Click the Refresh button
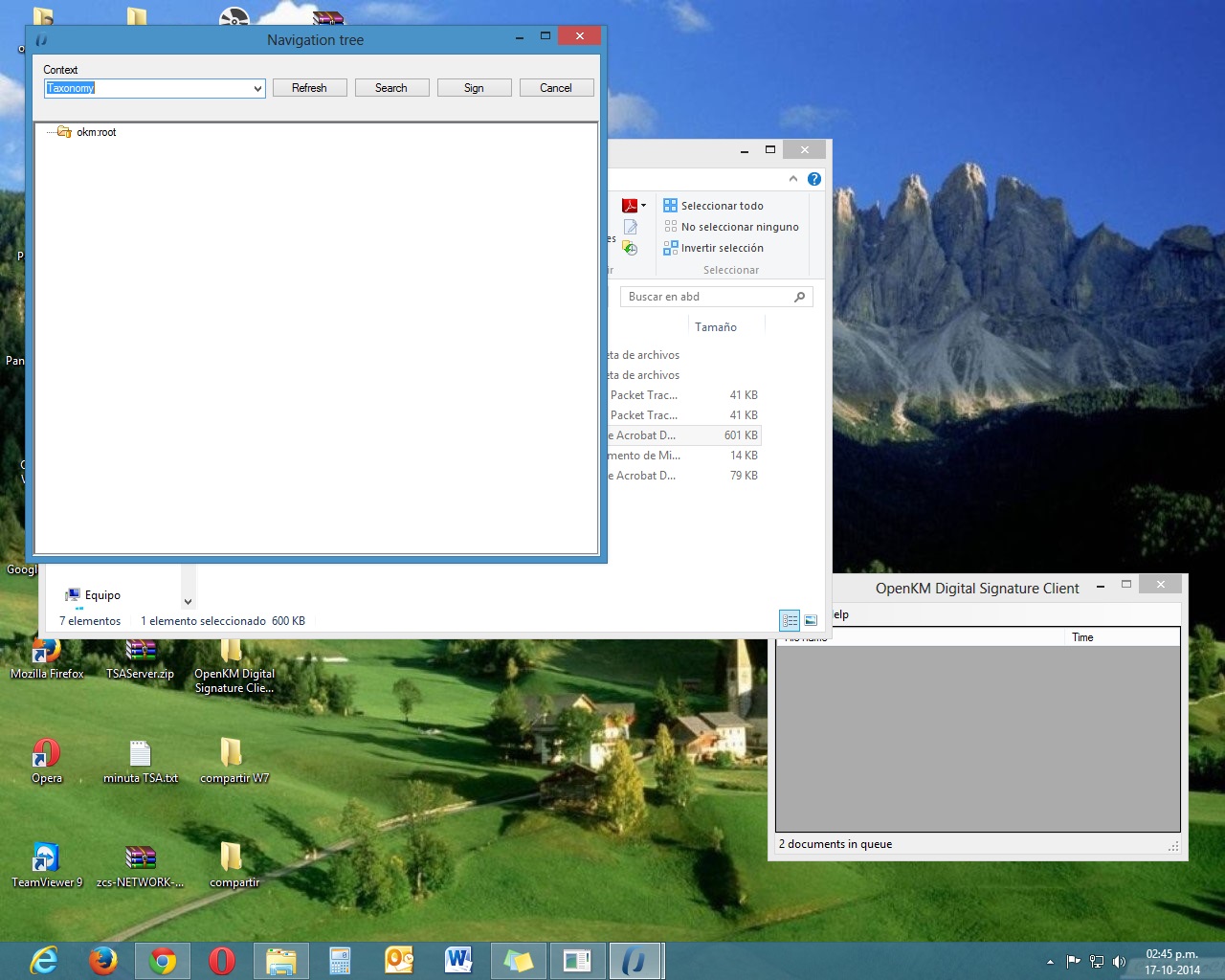The height and width of the screenshot is (980, 1225). pos(309,88)
